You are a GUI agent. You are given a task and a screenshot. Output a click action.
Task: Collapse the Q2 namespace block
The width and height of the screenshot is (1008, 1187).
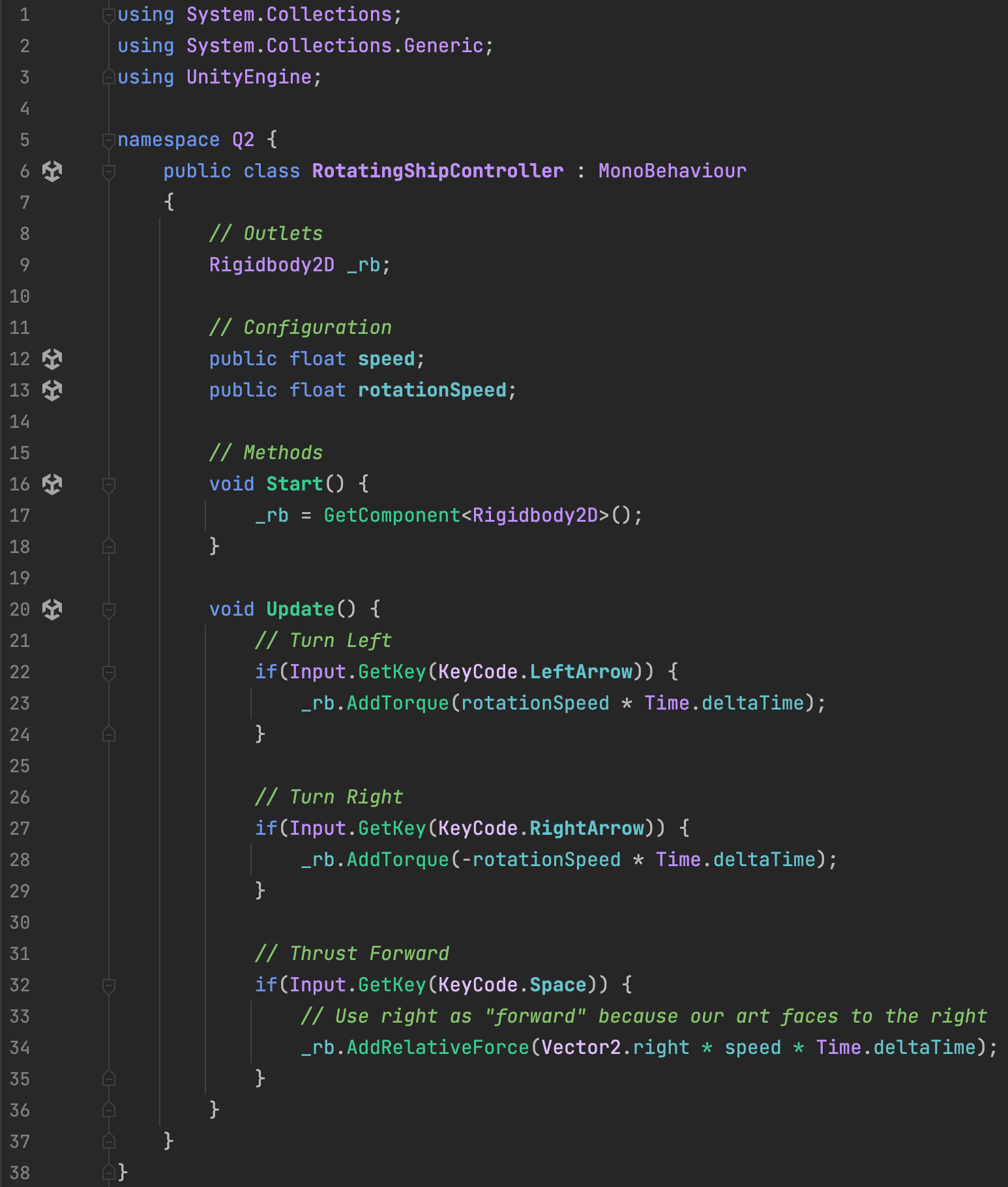109,140
